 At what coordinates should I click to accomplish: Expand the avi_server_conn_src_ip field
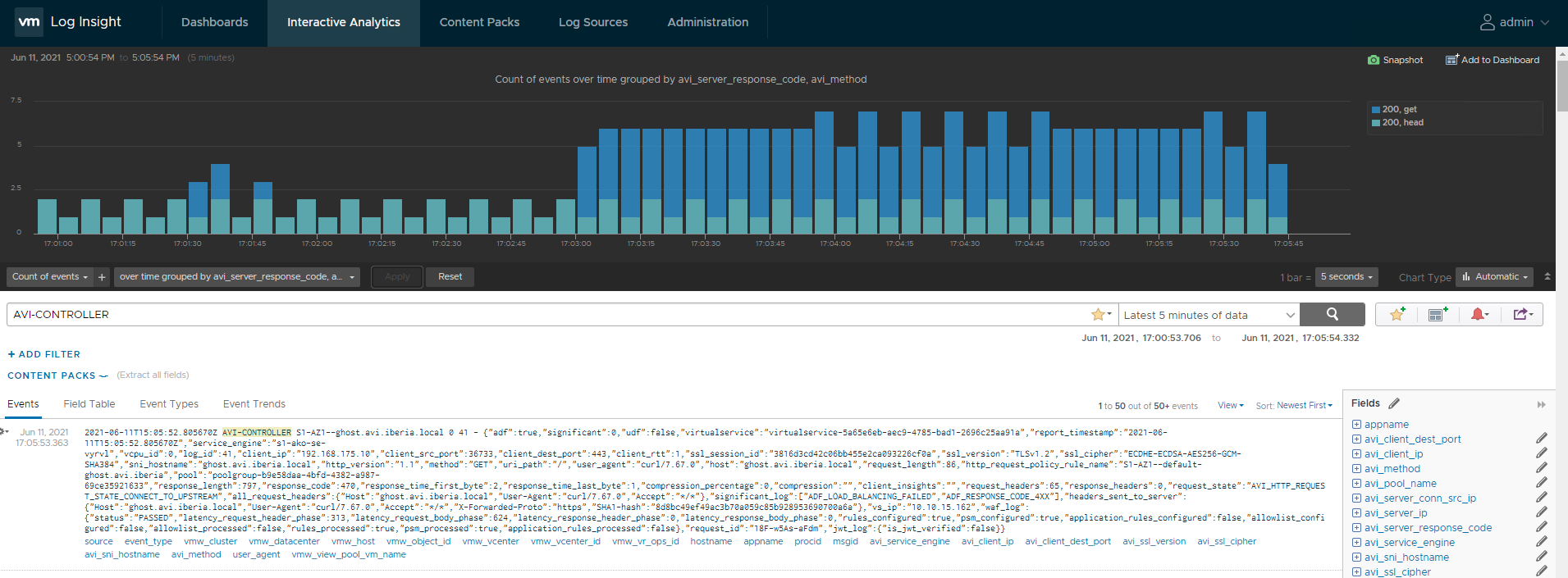[1357, 498]
